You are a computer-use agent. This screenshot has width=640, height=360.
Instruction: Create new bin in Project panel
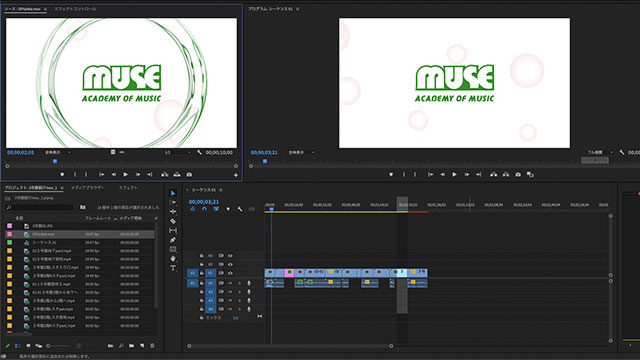131,346
